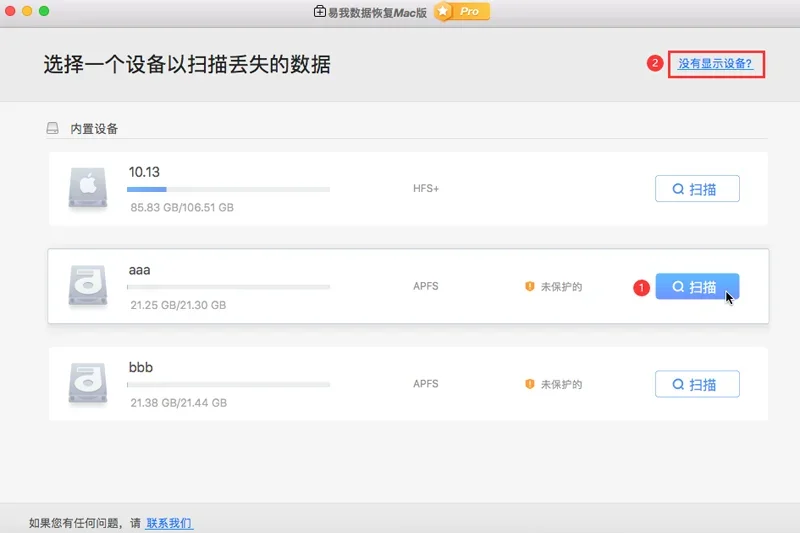Click the APFS label for aaa
This screenshot has height=533, width=800.
click(x=426, y=286)
